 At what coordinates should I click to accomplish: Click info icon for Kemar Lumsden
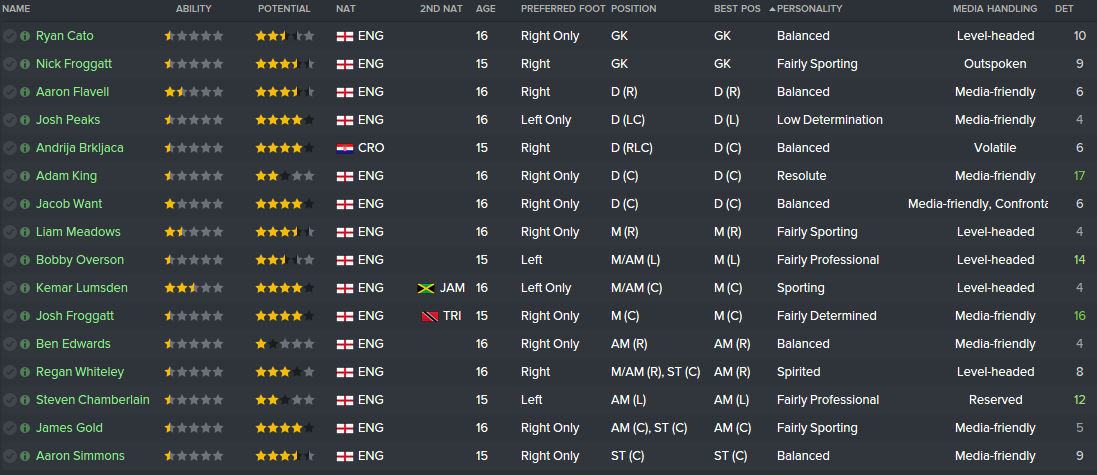click(x=24, y=288)
